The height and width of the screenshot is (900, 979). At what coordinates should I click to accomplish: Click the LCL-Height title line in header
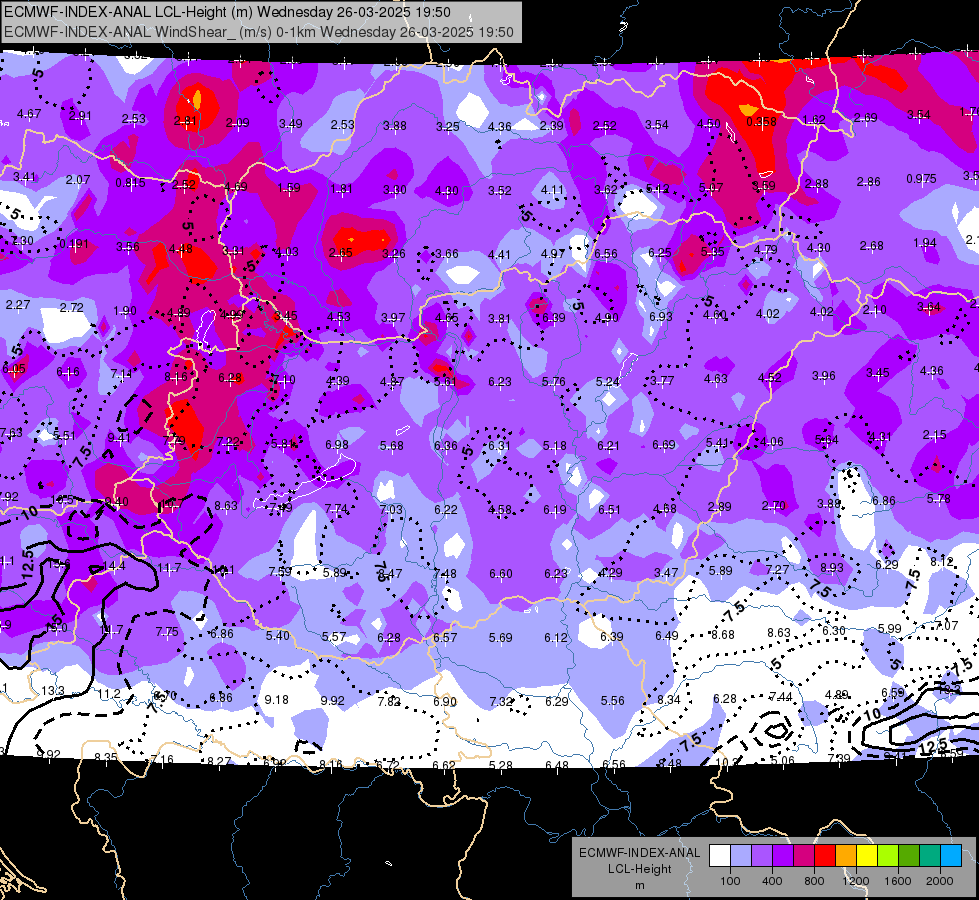point(227,12)
